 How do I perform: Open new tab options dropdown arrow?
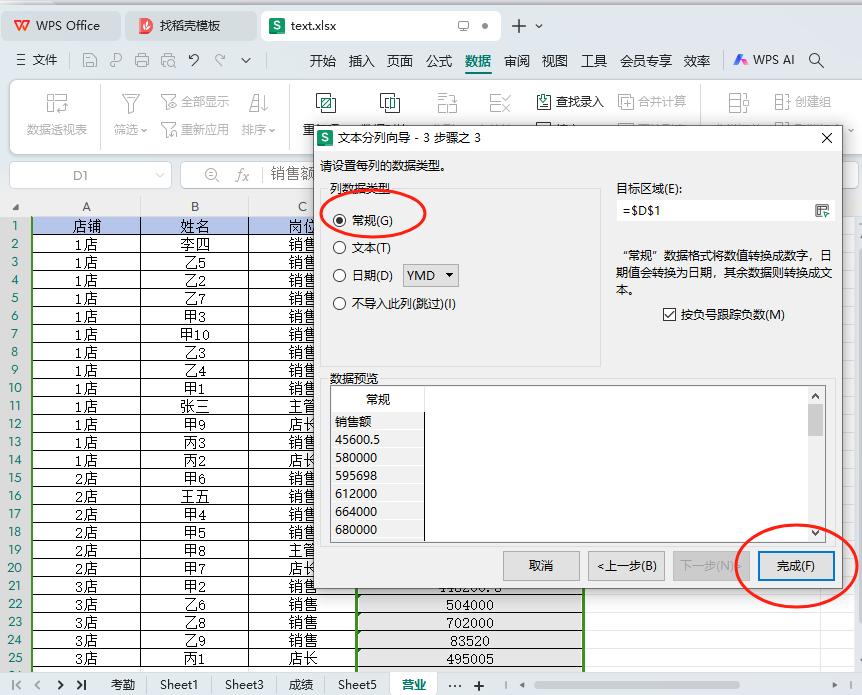[539, 26]
